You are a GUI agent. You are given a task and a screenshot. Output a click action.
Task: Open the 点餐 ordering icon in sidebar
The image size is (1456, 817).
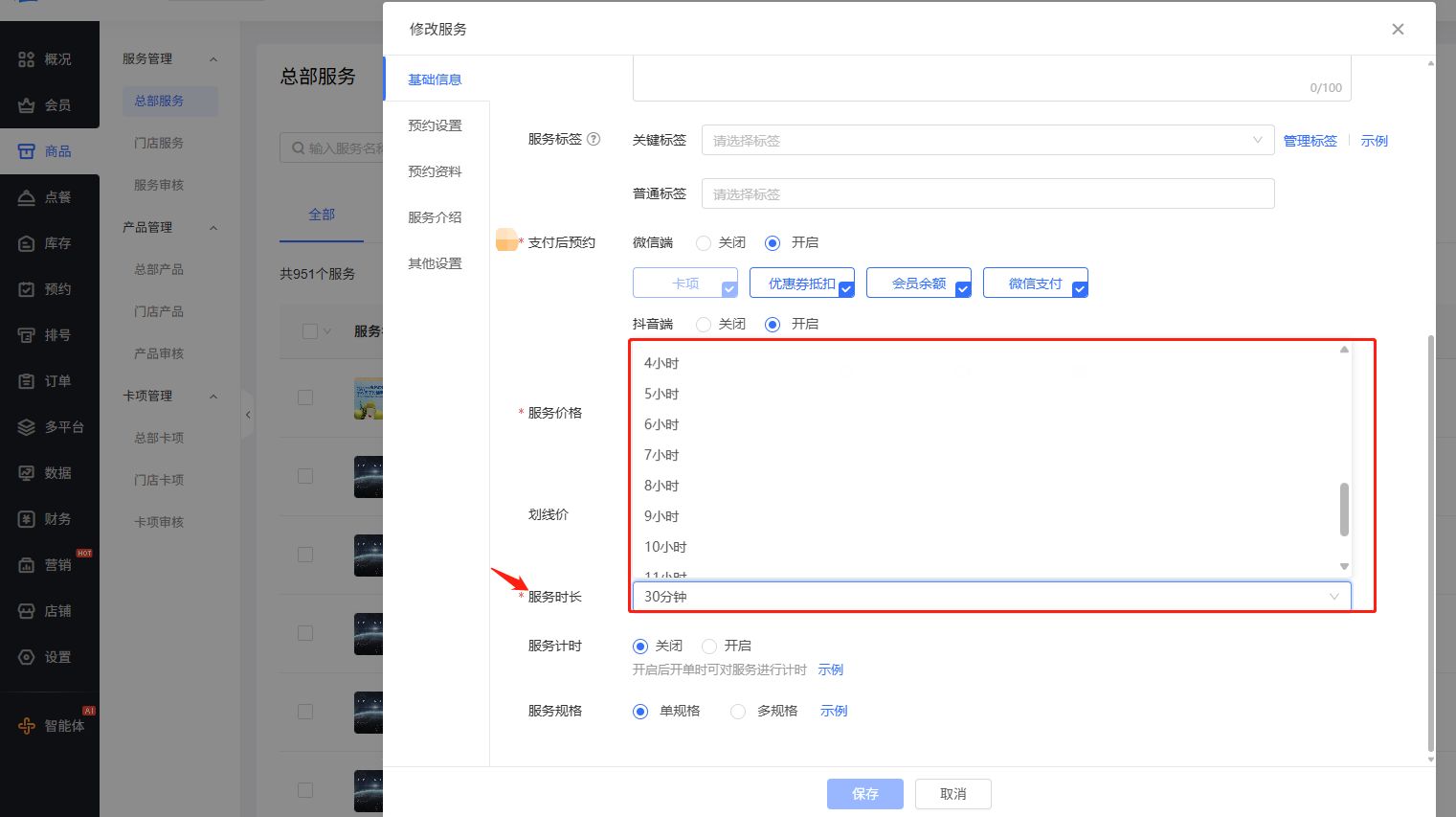coord(27,197)
